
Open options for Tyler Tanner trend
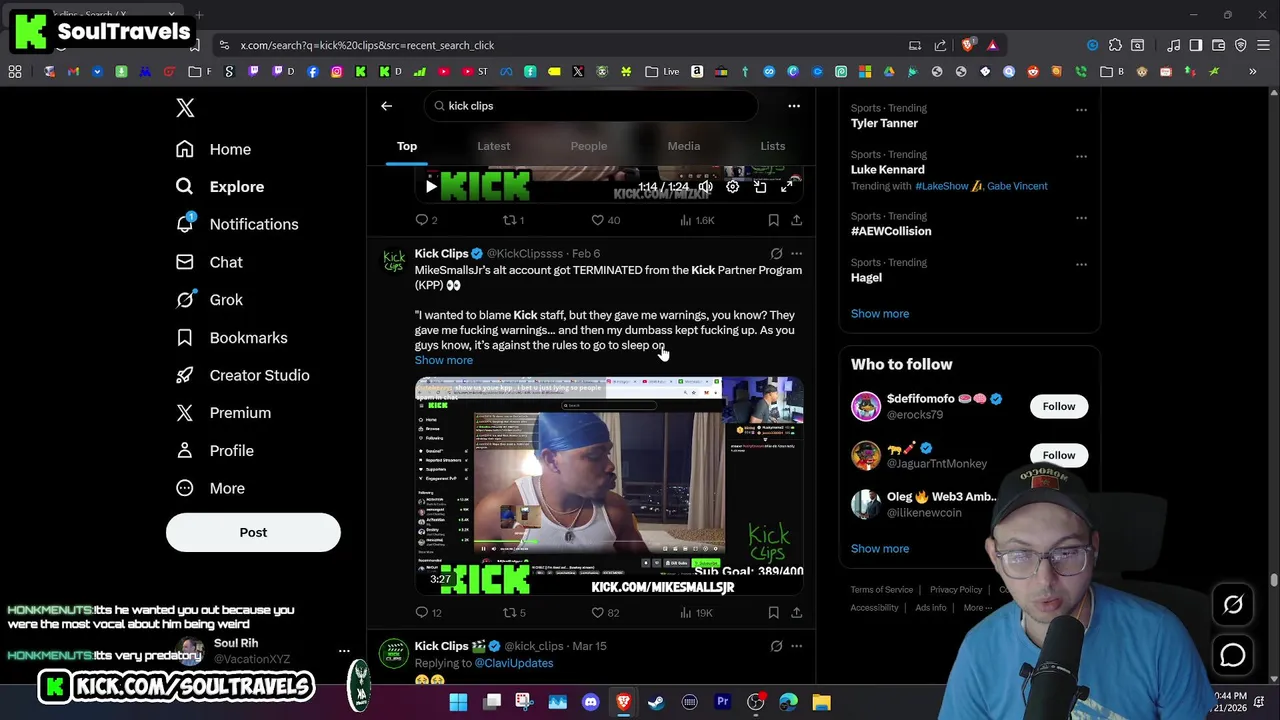[x=1081, y=109]
